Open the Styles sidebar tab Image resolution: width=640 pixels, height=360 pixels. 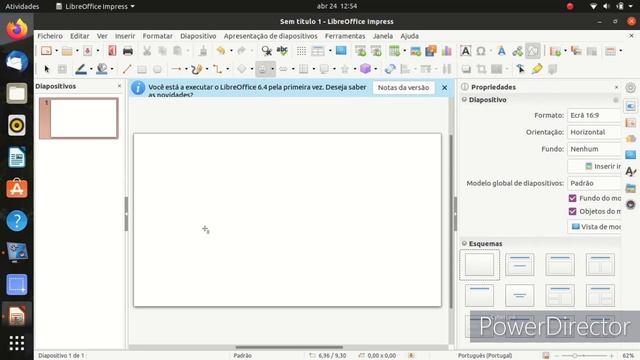point(631,171)
